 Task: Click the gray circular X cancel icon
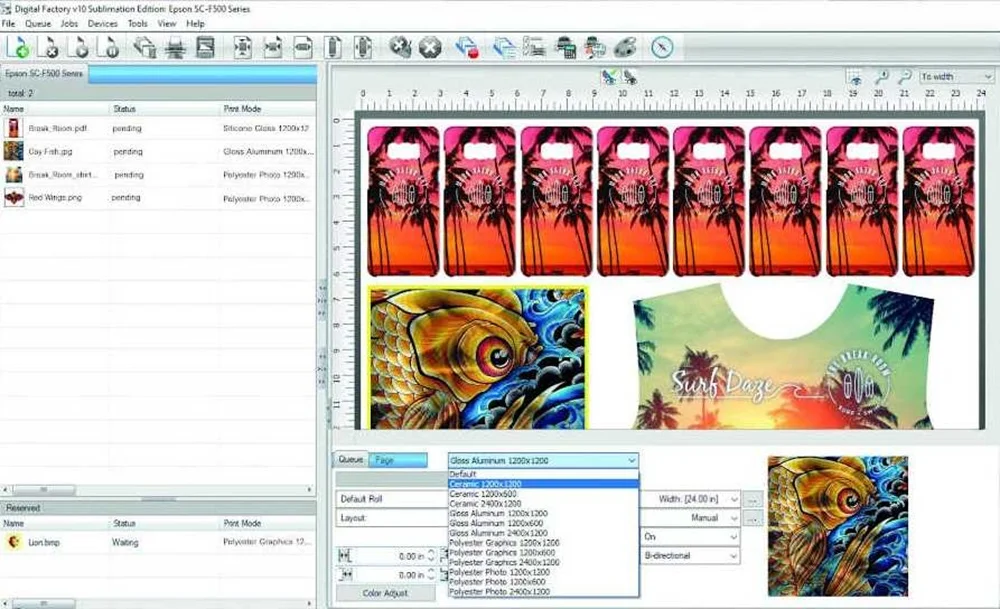(430, 46)
